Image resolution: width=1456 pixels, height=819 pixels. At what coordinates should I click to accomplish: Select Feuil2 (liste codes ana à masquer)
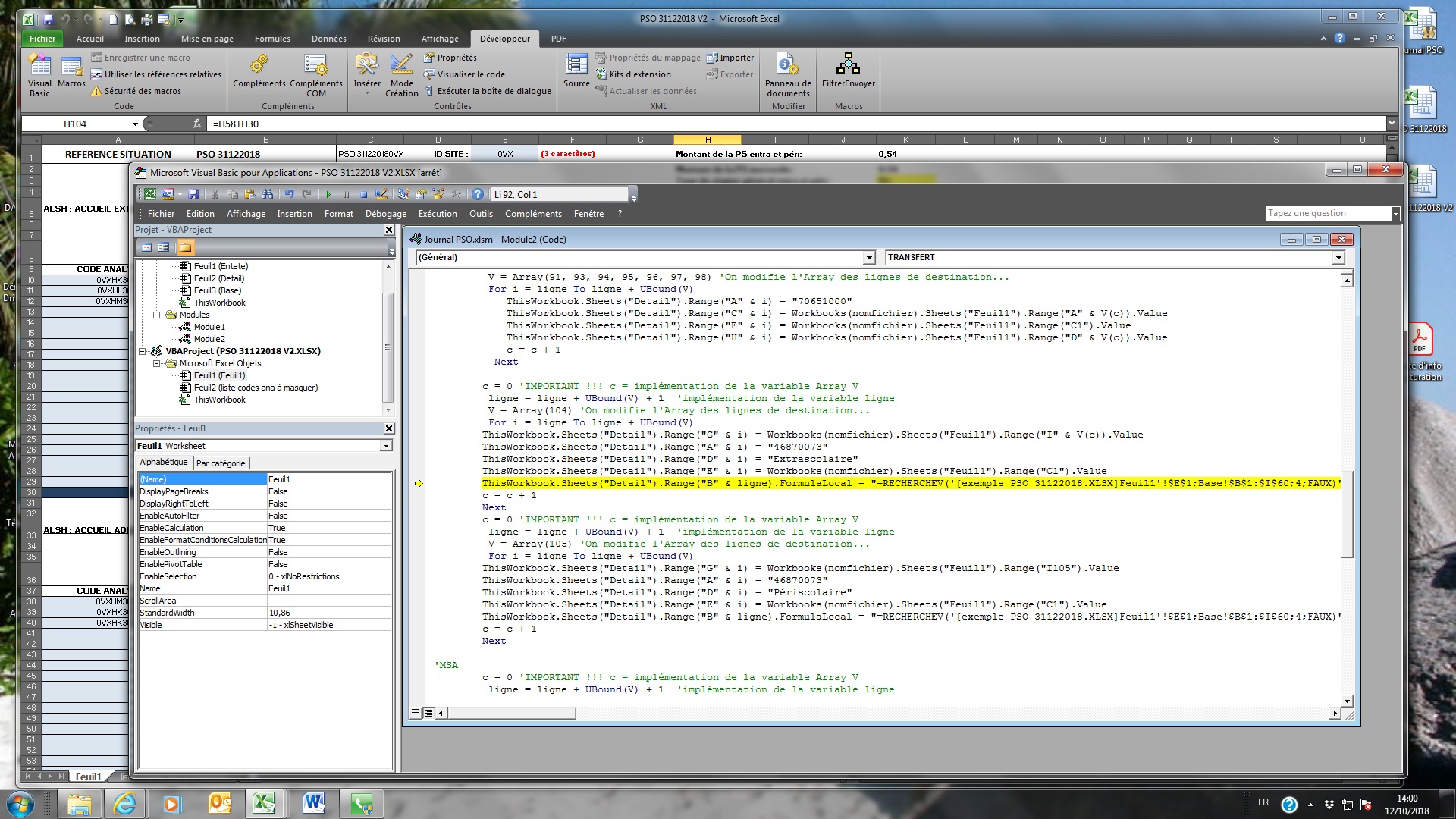tap(256, 388)
